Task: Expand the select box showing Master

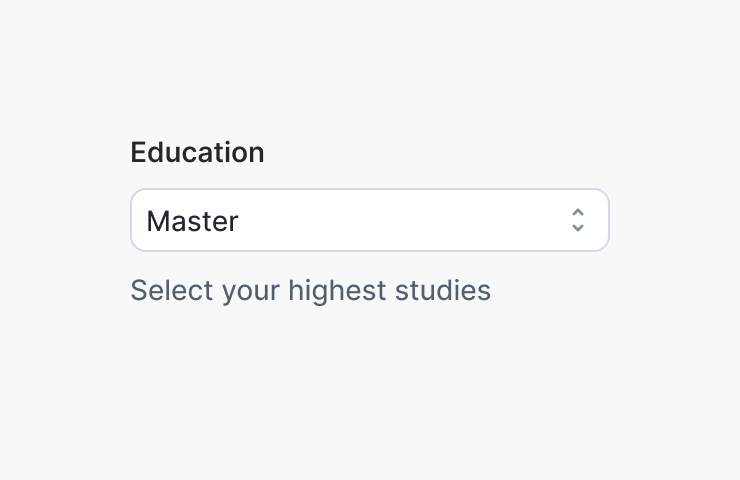Action: (369, 220)
